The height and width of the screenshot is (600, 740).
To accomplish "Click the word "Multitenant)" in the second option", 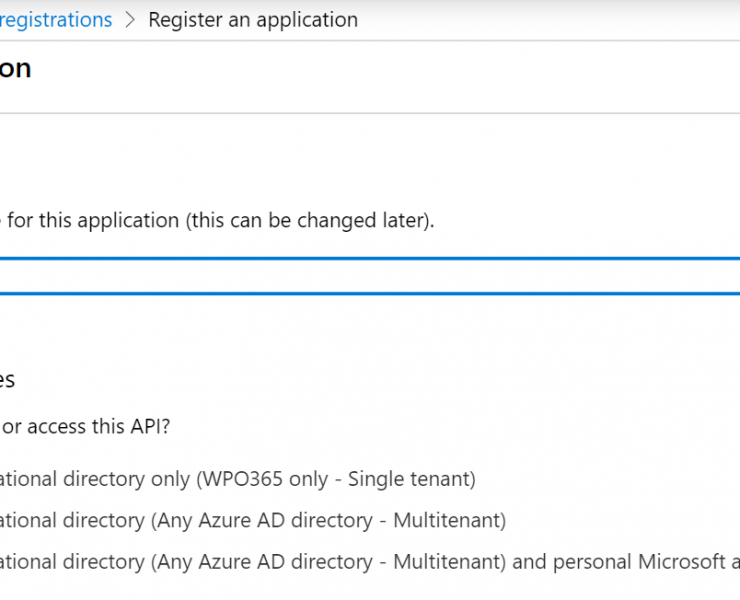I will pyautogui.click(x=449, y=520).
